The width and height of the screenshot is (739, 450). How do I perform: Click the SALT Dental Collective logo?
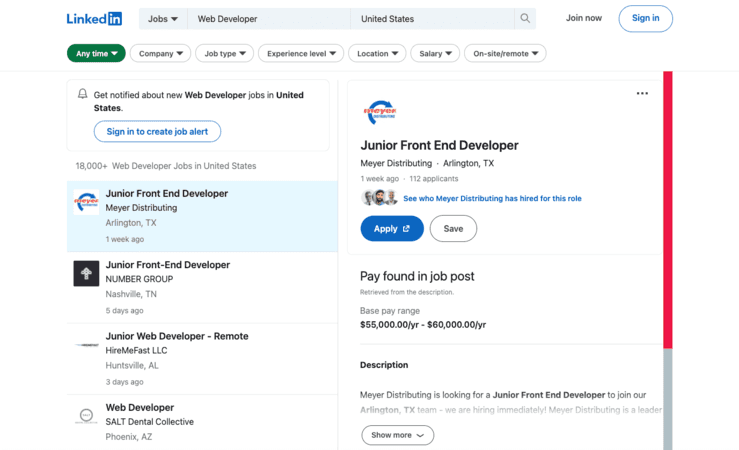86,416
